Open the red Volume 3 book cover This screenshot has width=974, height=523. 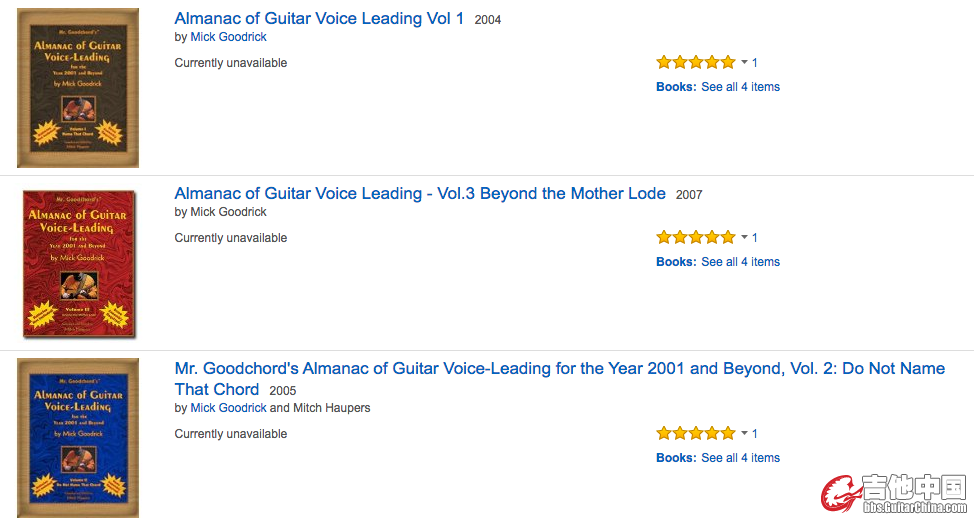(x=78, y=262)
